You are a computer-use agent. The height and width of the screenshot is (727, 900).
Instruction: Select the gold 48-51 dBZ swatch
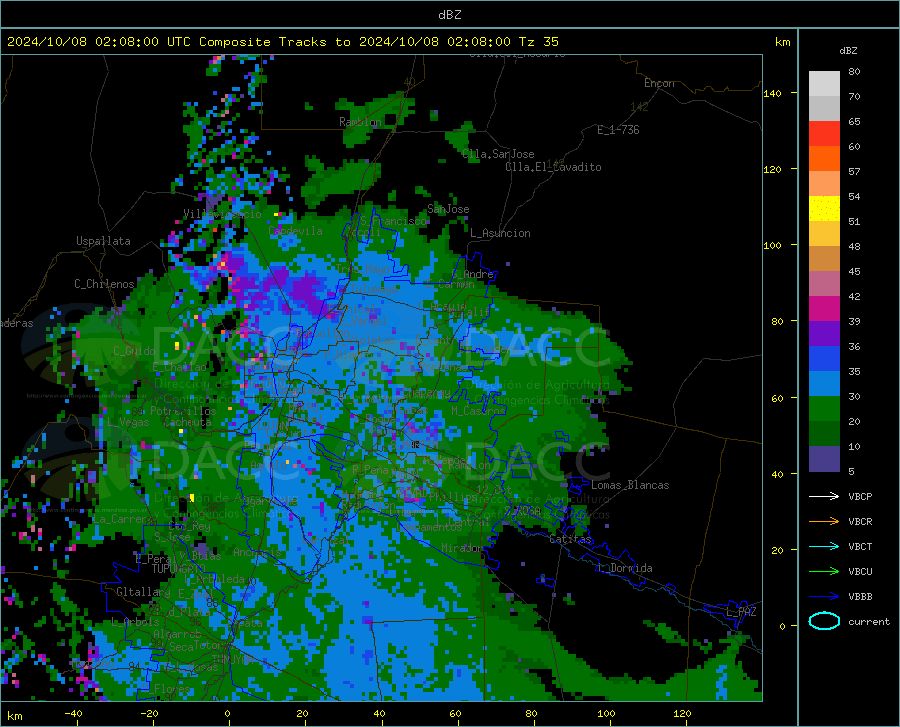pos(824,234)
